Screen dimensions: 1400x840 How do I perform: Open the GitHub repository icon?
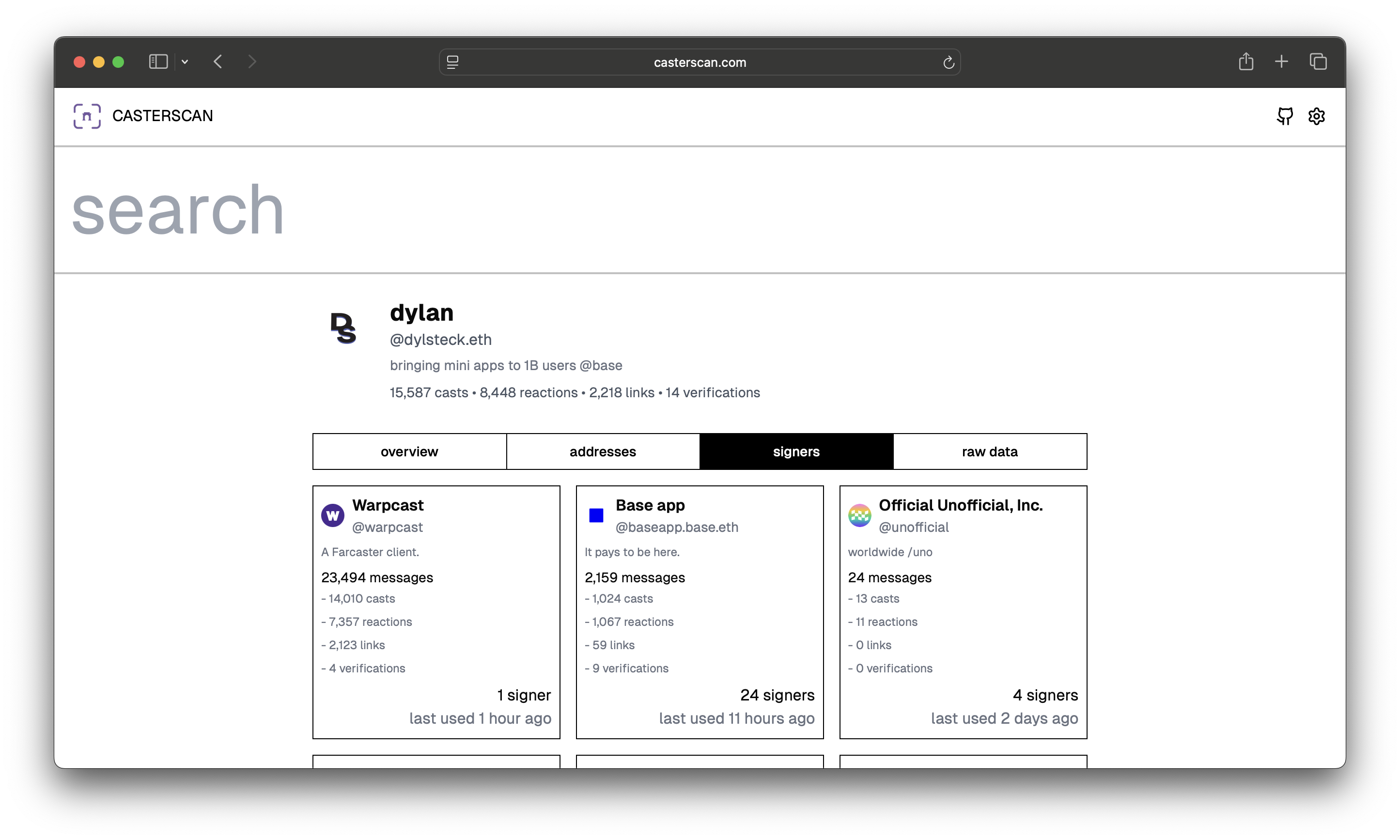(1285, 116)
